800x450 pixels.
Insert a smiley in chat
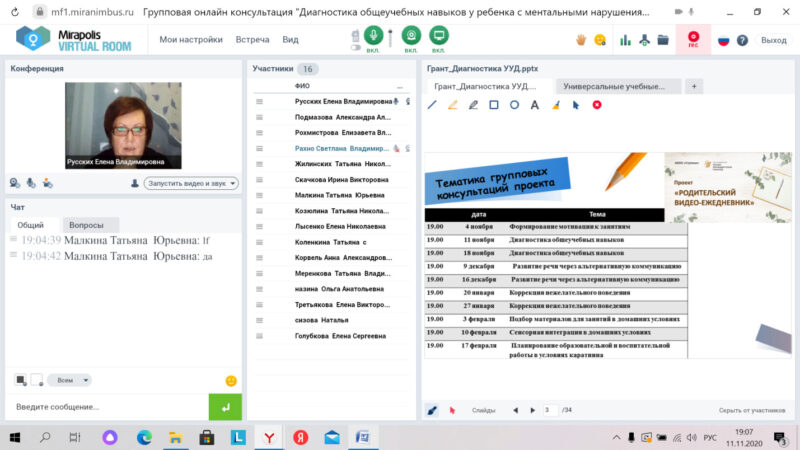pyautogui.click(x=231, y=381)
